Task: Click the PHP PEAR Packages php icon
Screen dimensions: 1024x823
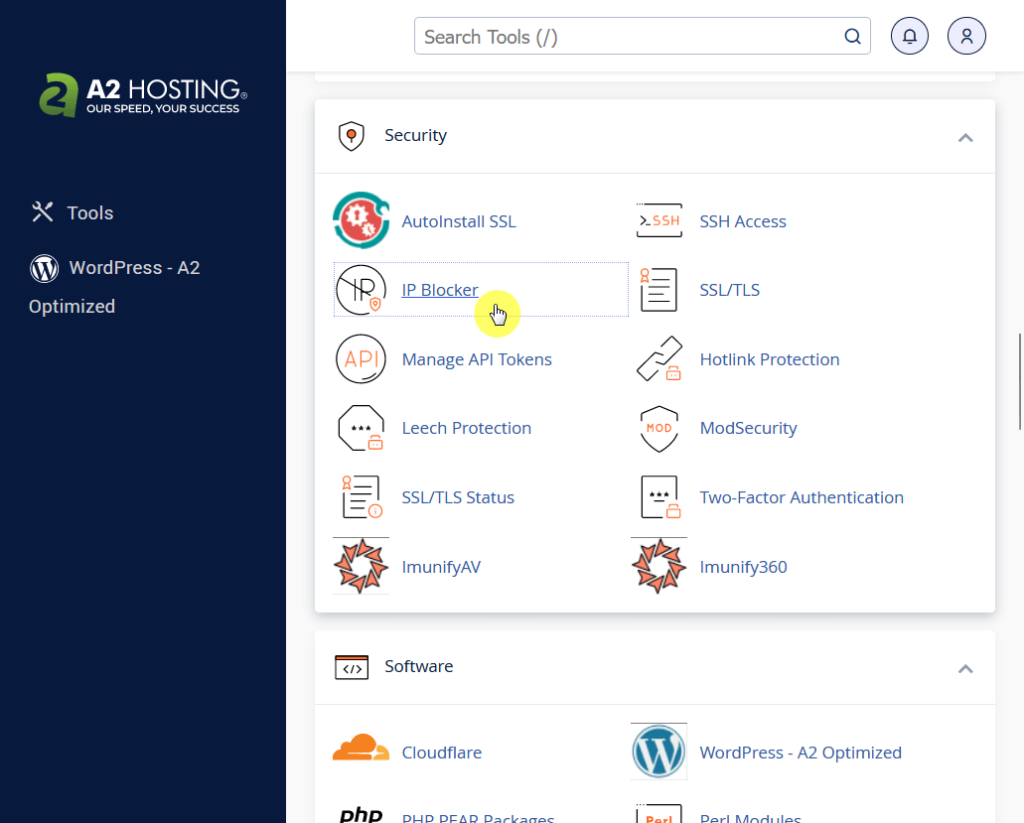Action: tap(361, 814)
